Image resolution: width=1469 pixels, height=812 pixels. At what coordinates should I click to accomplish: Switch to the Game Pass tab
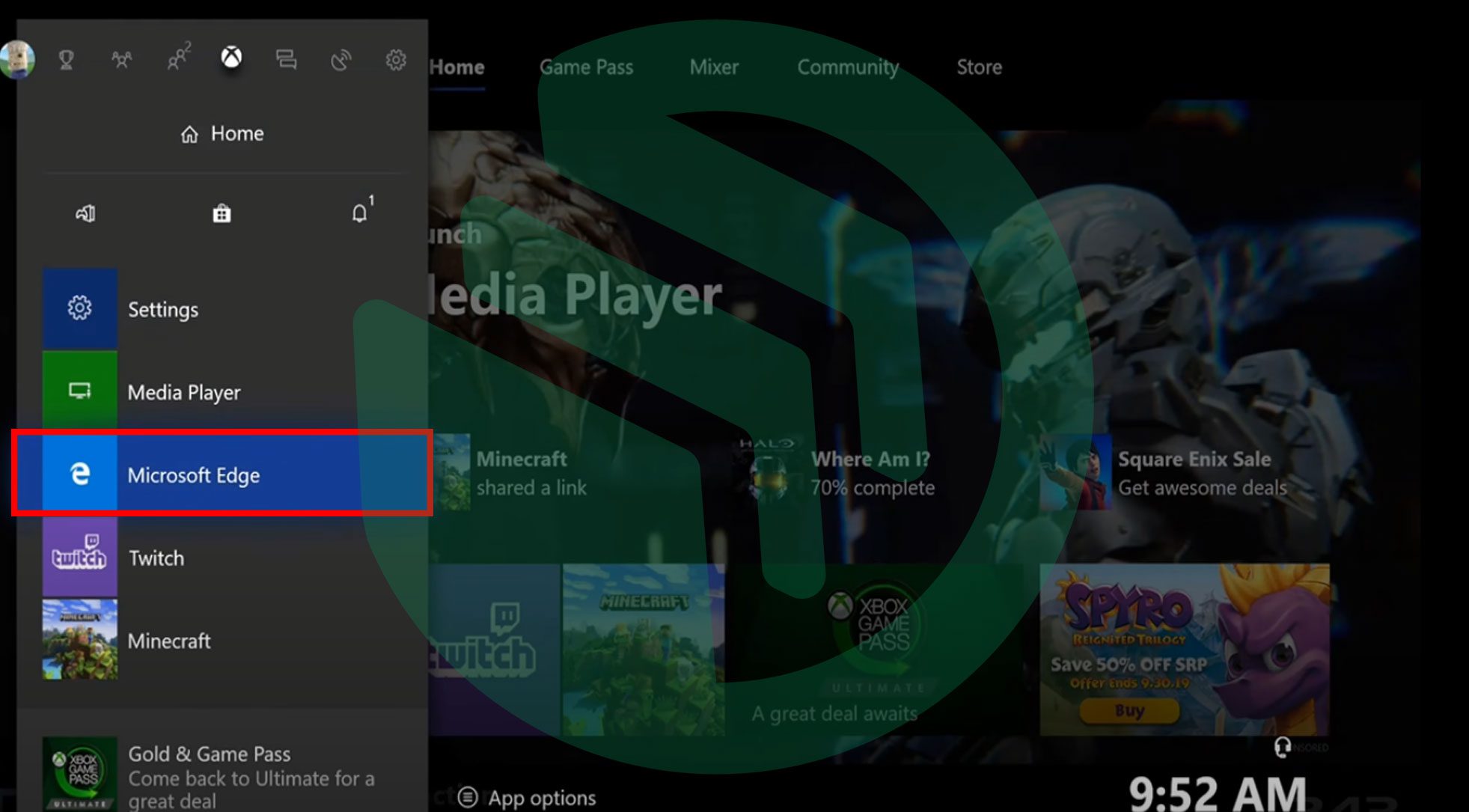[586, 67]
